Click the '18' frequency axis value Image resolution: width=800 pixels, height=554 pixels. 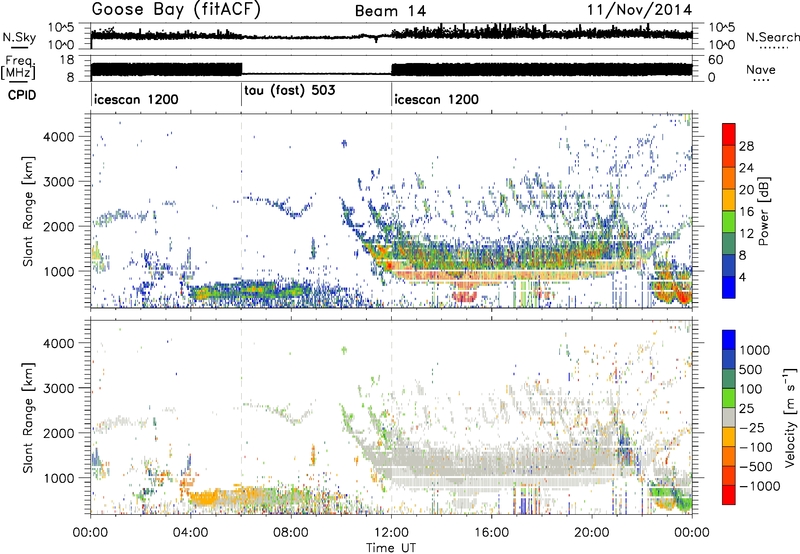pos(67,60)
